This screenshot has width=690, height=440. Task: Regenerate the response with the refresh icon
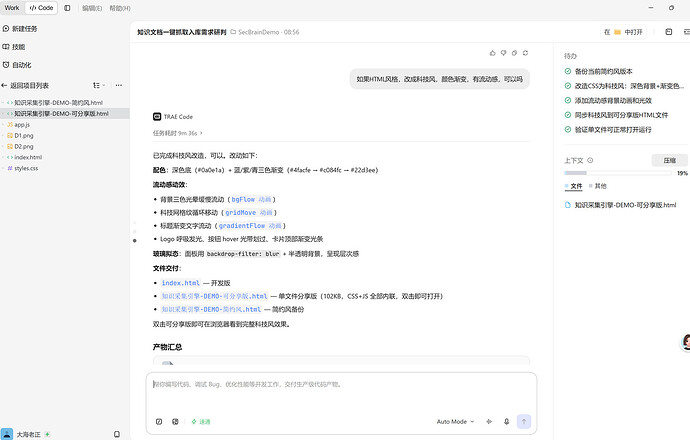(525, 53)
